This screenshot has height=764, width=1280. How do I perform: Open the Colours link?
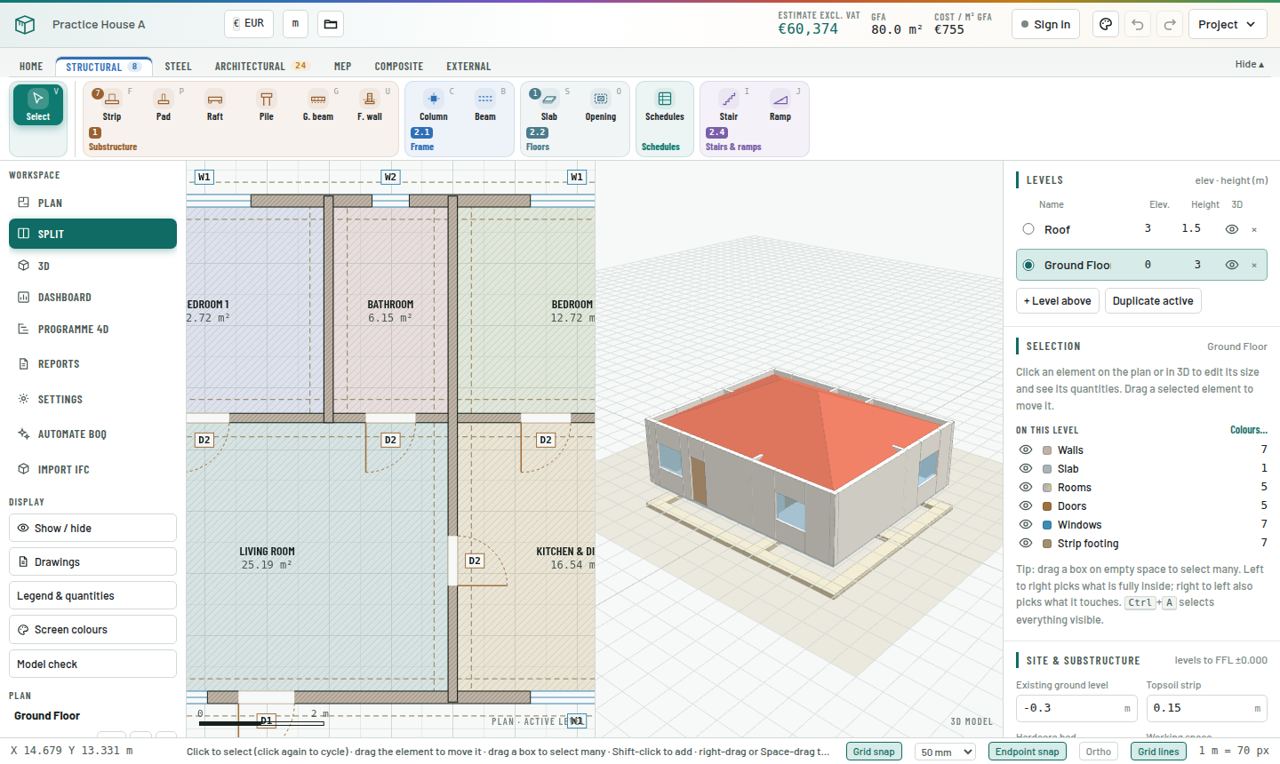[x=1248, y=430]
